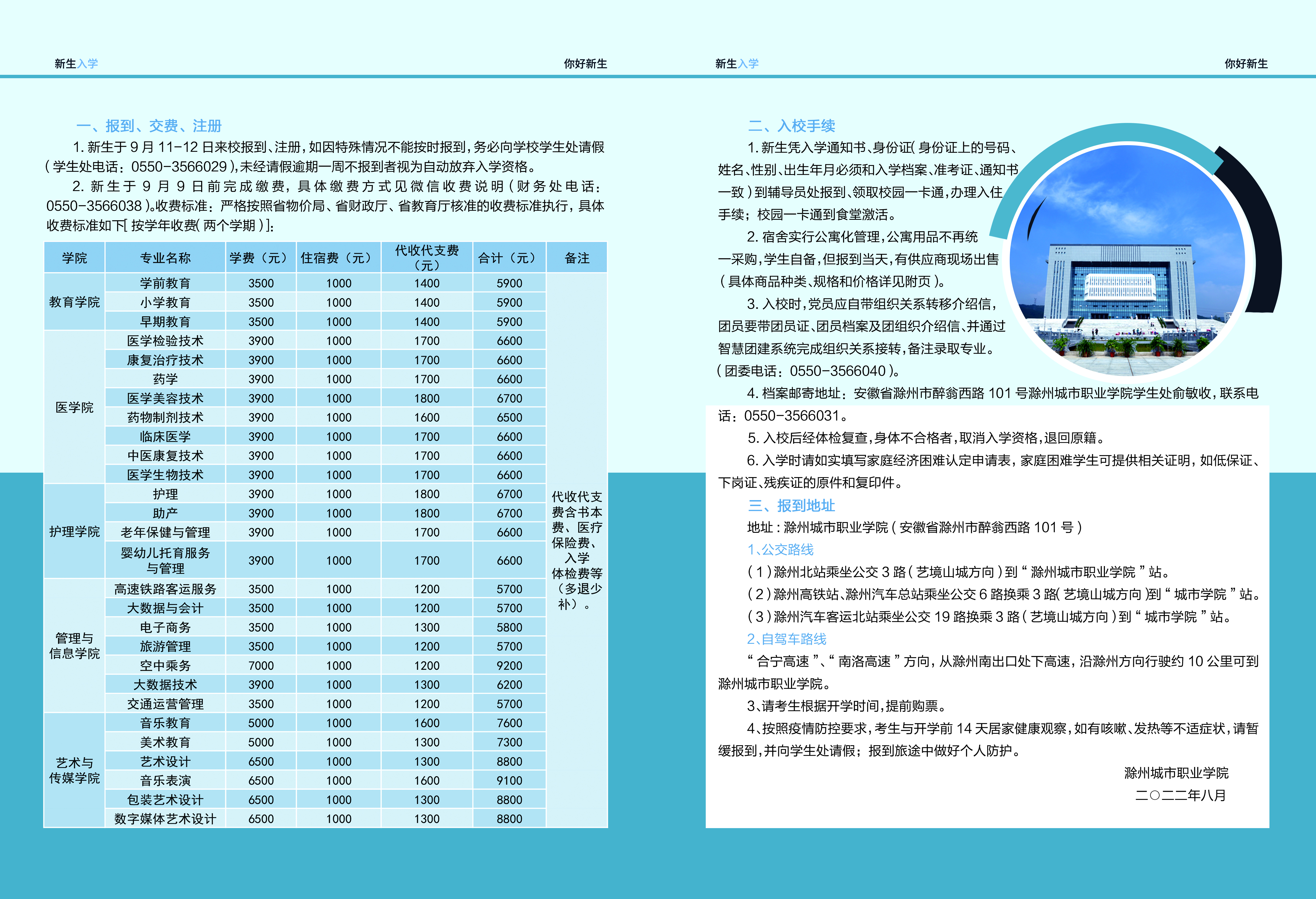Click the 学费（元） column header
The height and width of the screenshot is (899, 1316).
261,258
